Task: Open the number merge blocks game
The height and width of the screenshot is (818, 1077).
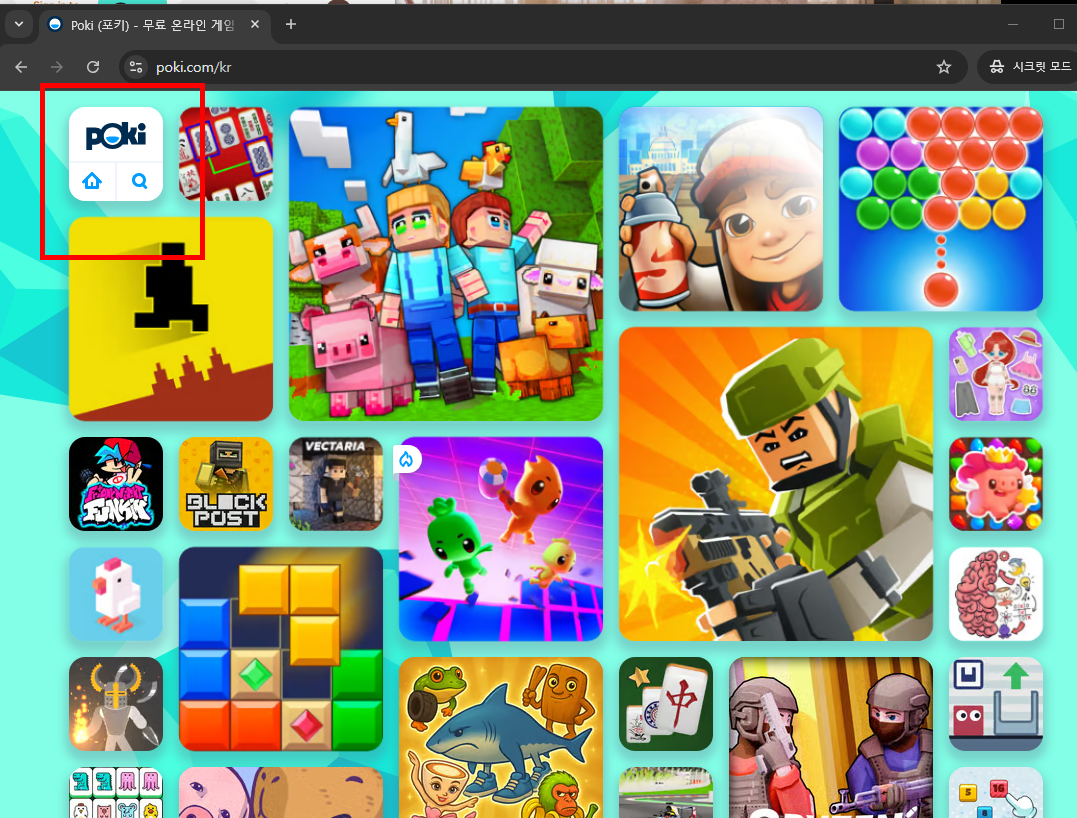Action: tap(995, 793)
